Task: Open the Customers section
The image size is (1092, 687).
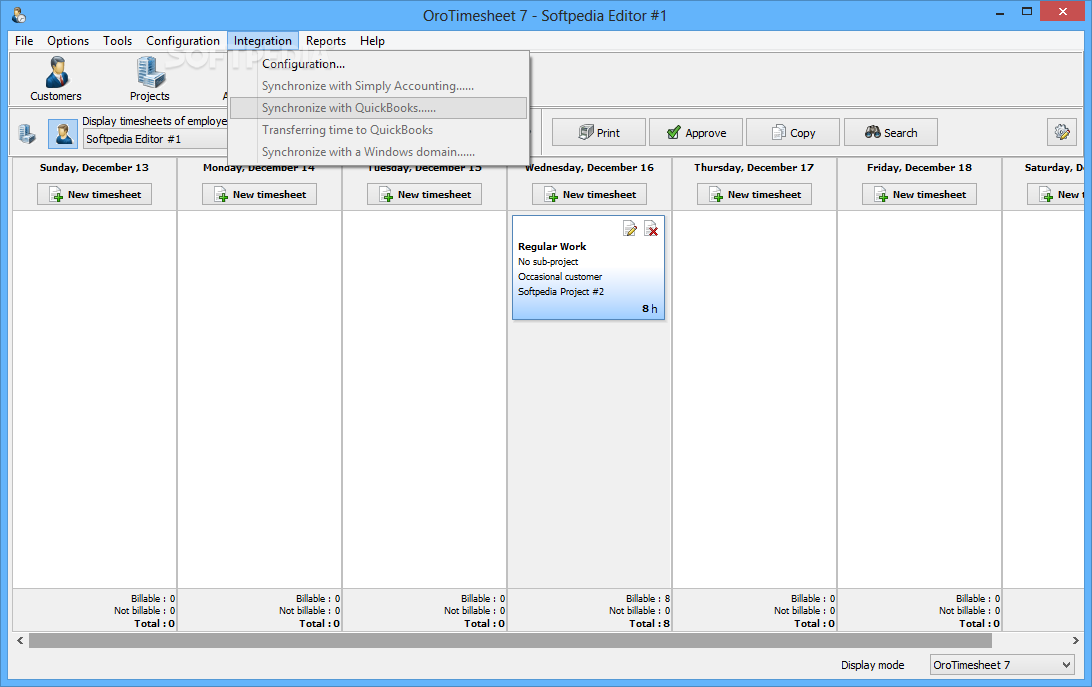Action: [x=56, y=79]
